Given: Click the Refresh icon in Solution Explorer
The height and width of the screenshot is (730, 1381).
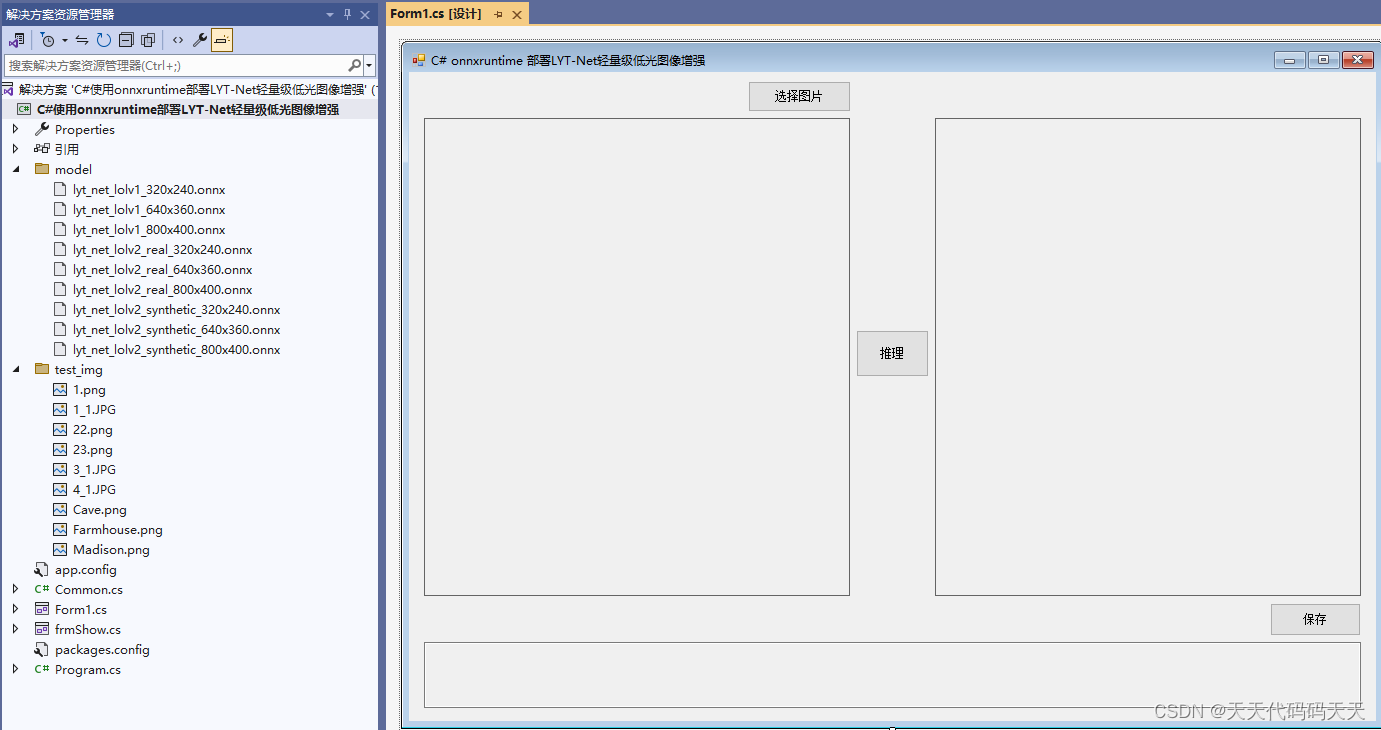Looking at the screenshot, I should [x=104, y=39].
